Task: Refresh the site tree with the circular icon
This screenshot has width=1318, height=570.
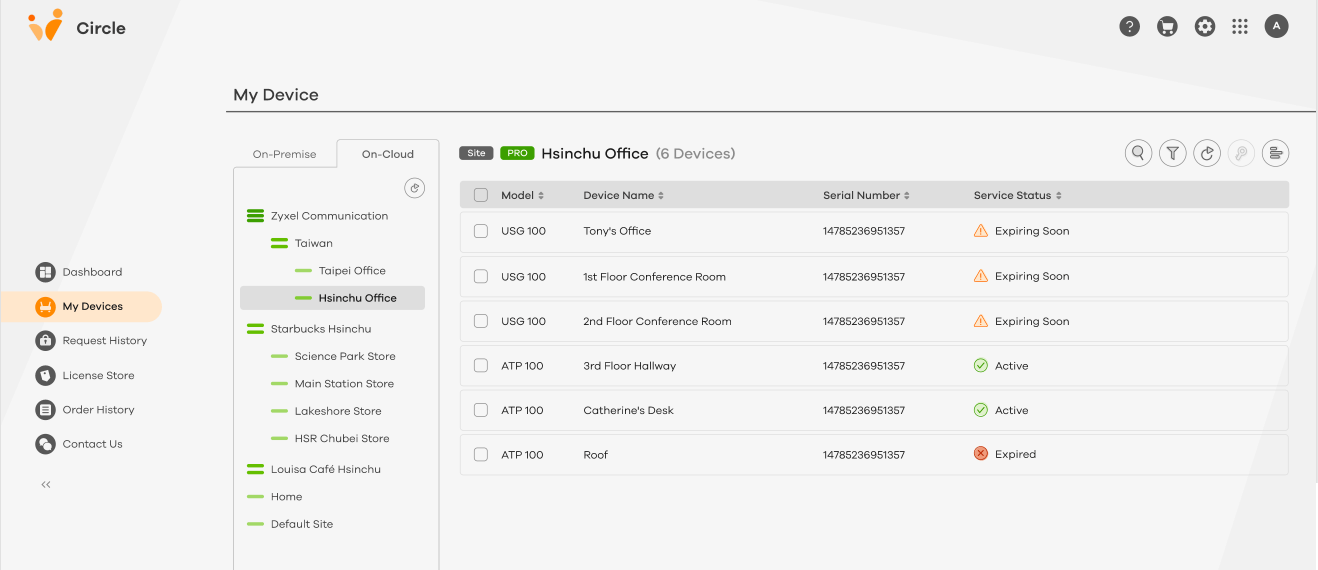Action: click(x=415, y=188)
